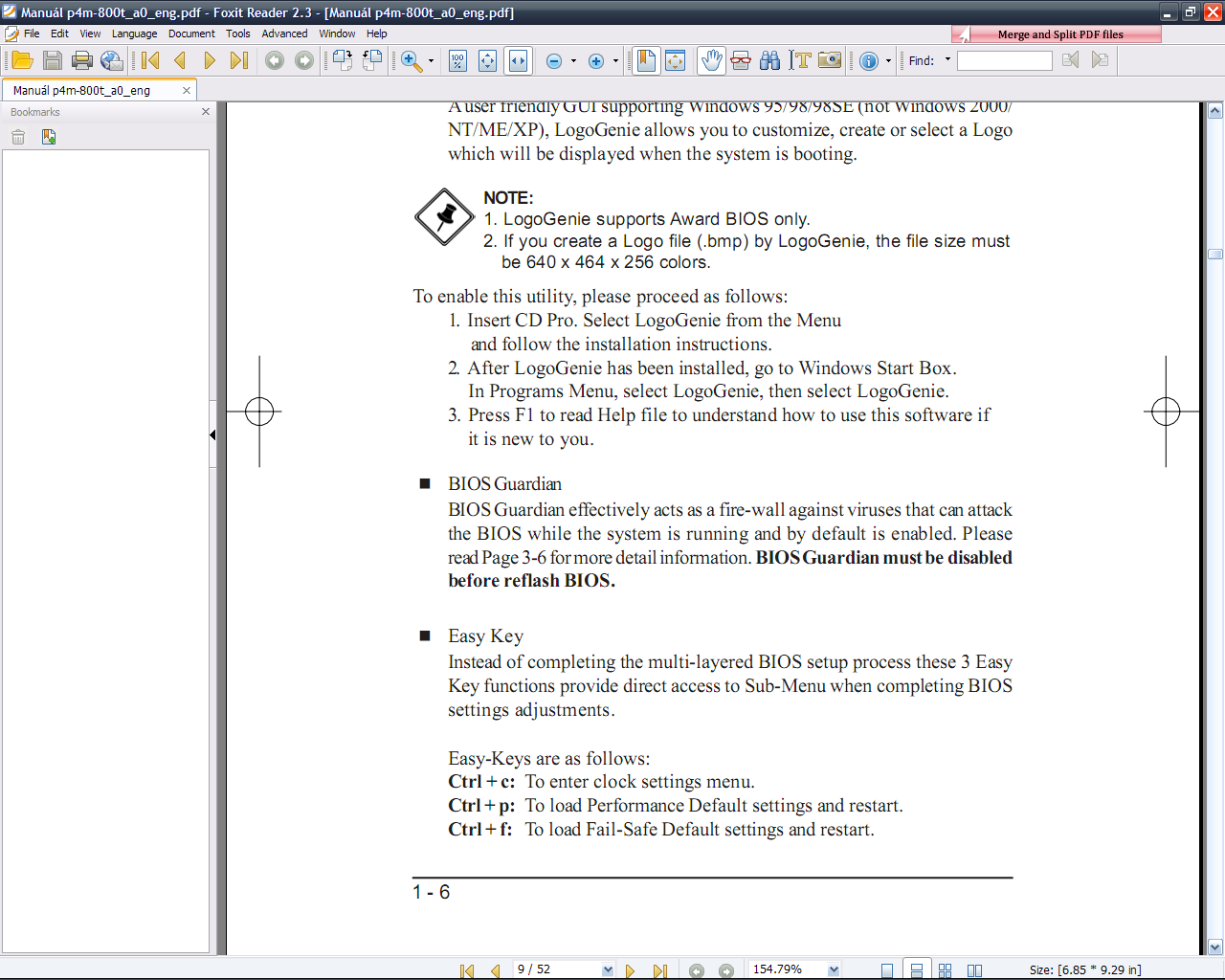This screenshot has width=1225, height=980.
Task: Rotate page clockwise icon
Action: pyautogui.click(x=343, y=60)
